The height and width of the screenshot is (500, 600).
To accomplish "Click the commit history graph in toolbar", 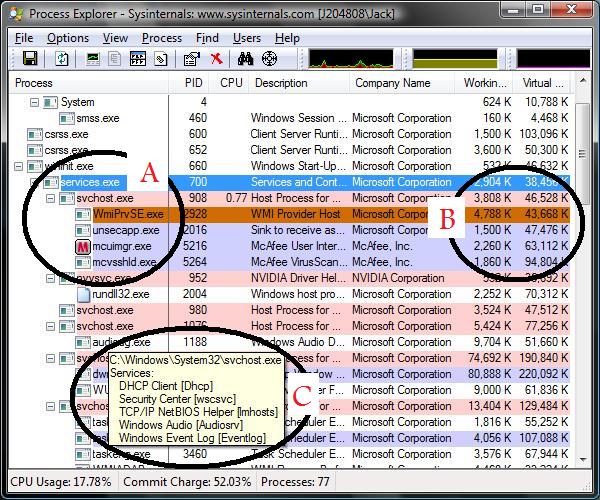I will (x=455, y=59).
